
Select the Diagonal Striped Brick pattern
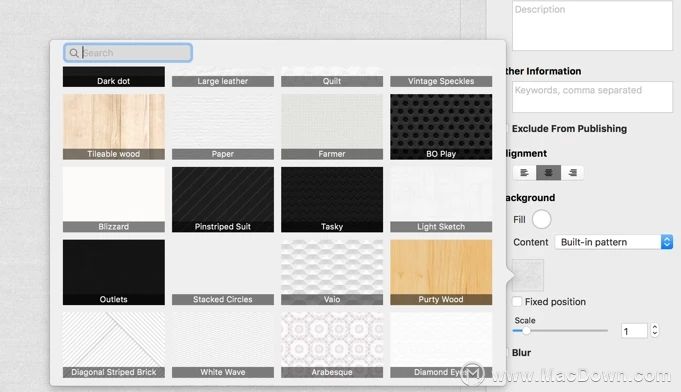[114, 345]
